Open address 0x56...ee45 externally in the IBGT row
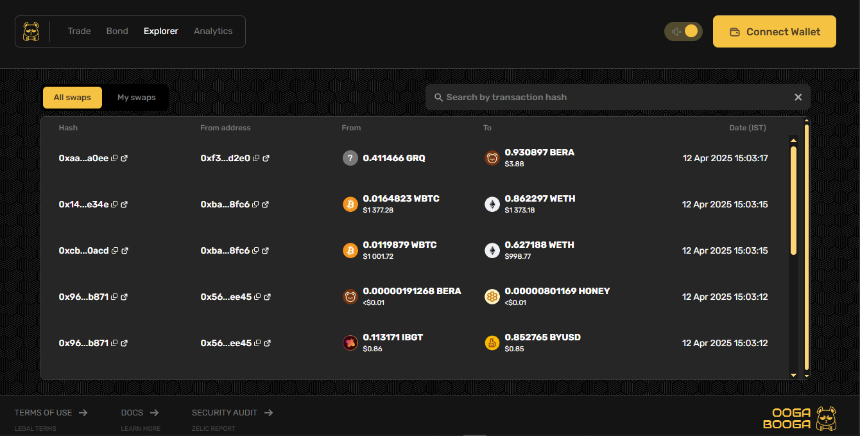Image resolution: width=860 pixels, height=436 pixels. tap(267, 343)
